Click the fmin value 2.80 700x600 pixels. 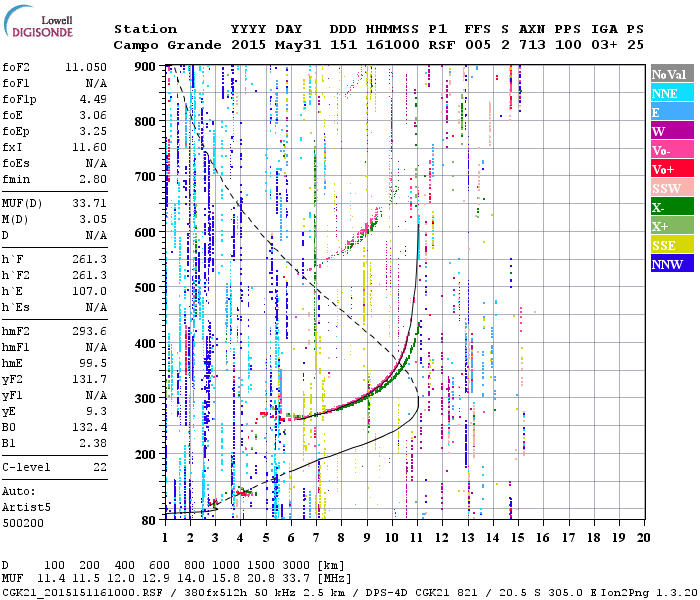93,179
